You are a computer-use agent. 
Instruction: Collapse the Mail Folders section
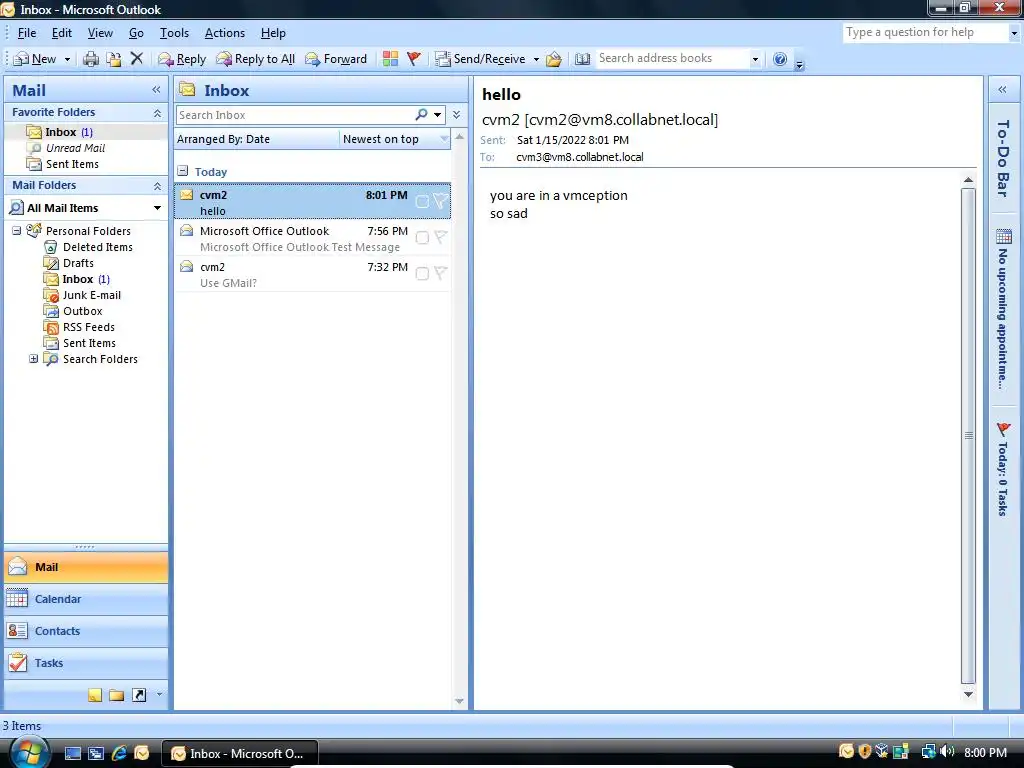click(157, 186)
